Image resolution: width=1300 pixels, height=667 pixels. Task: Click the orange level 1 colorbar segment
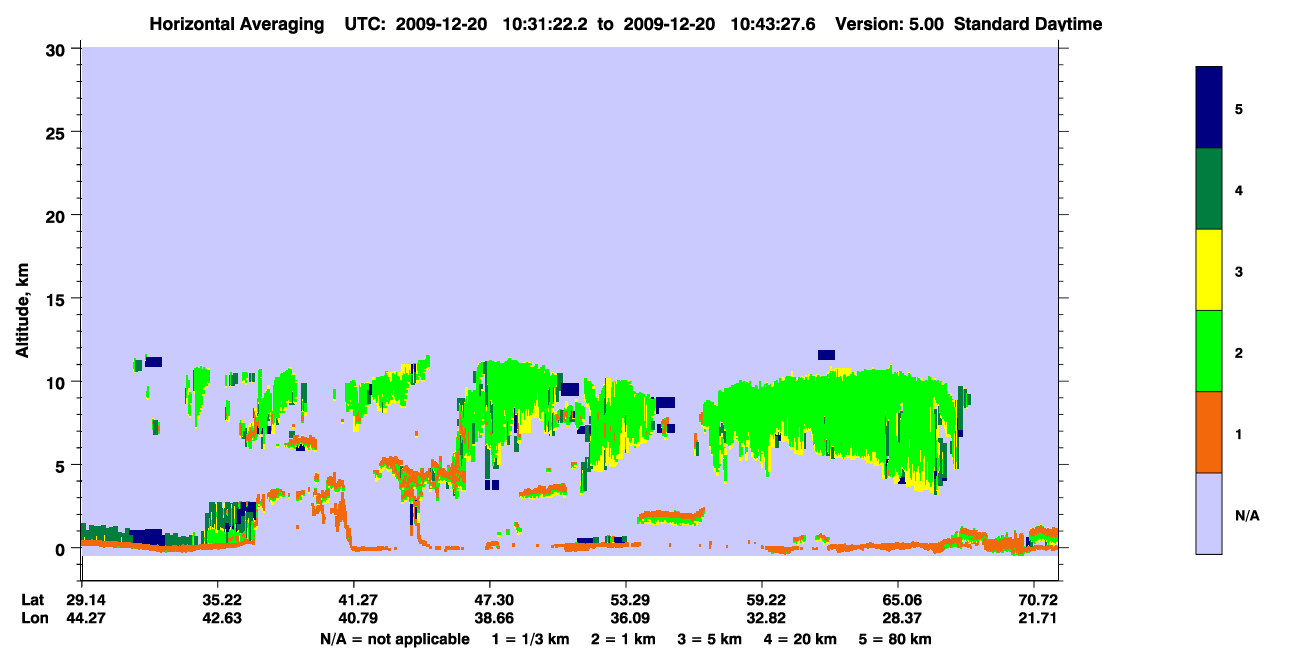[1209, 432]
